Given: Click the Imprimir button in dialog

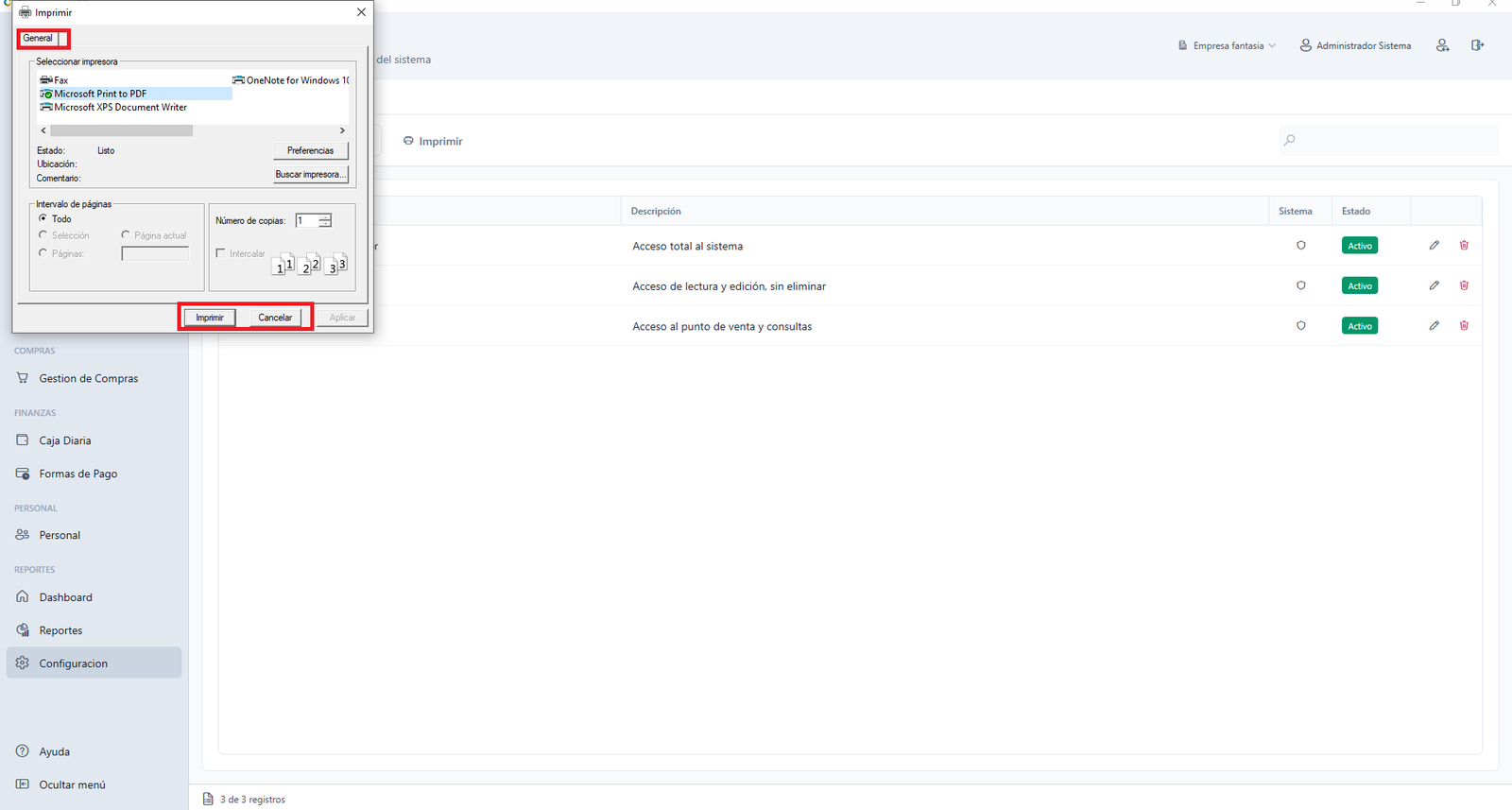Looking at the screenshot, I should [x=210, y=318].
